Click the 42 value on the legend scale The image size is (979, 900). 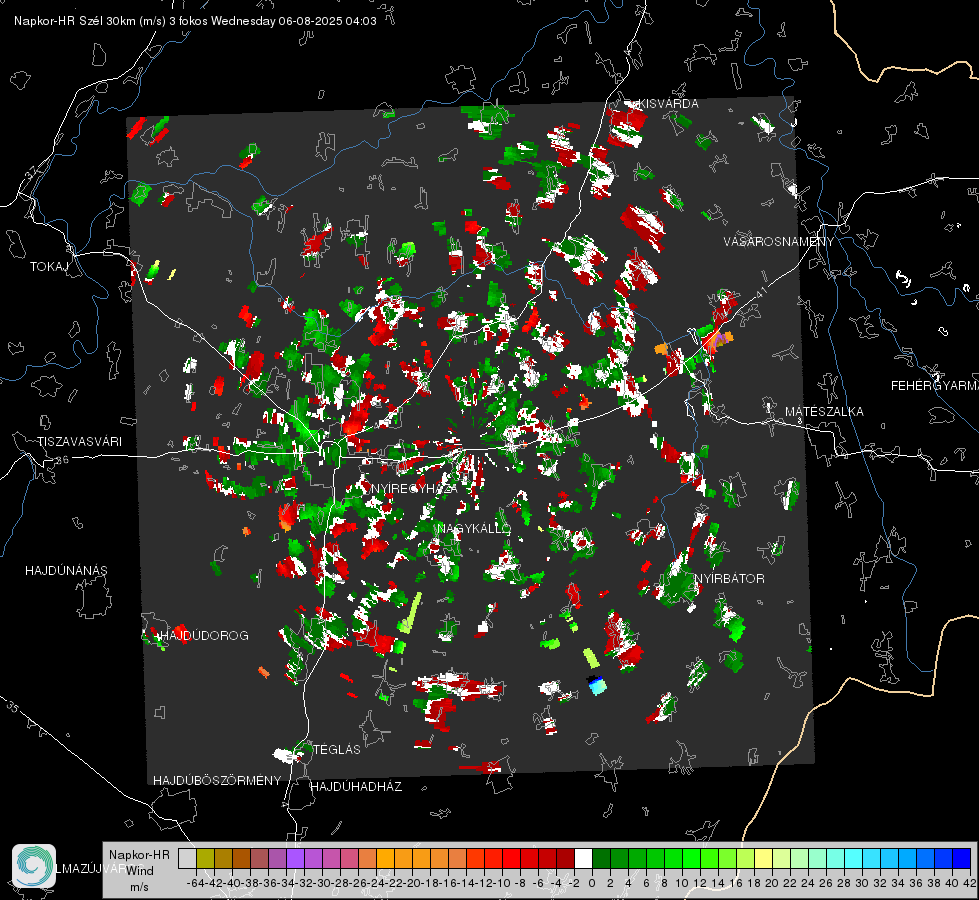970,883
